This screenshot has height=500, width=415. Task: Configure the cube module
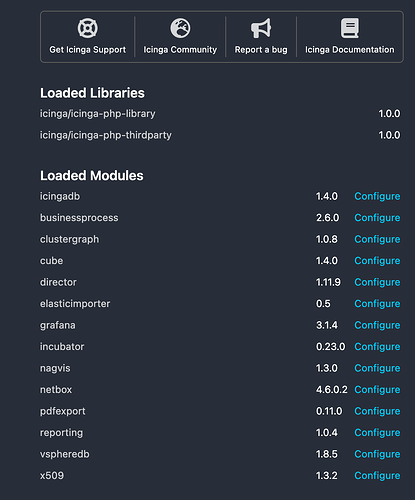[x=377, y=261]
